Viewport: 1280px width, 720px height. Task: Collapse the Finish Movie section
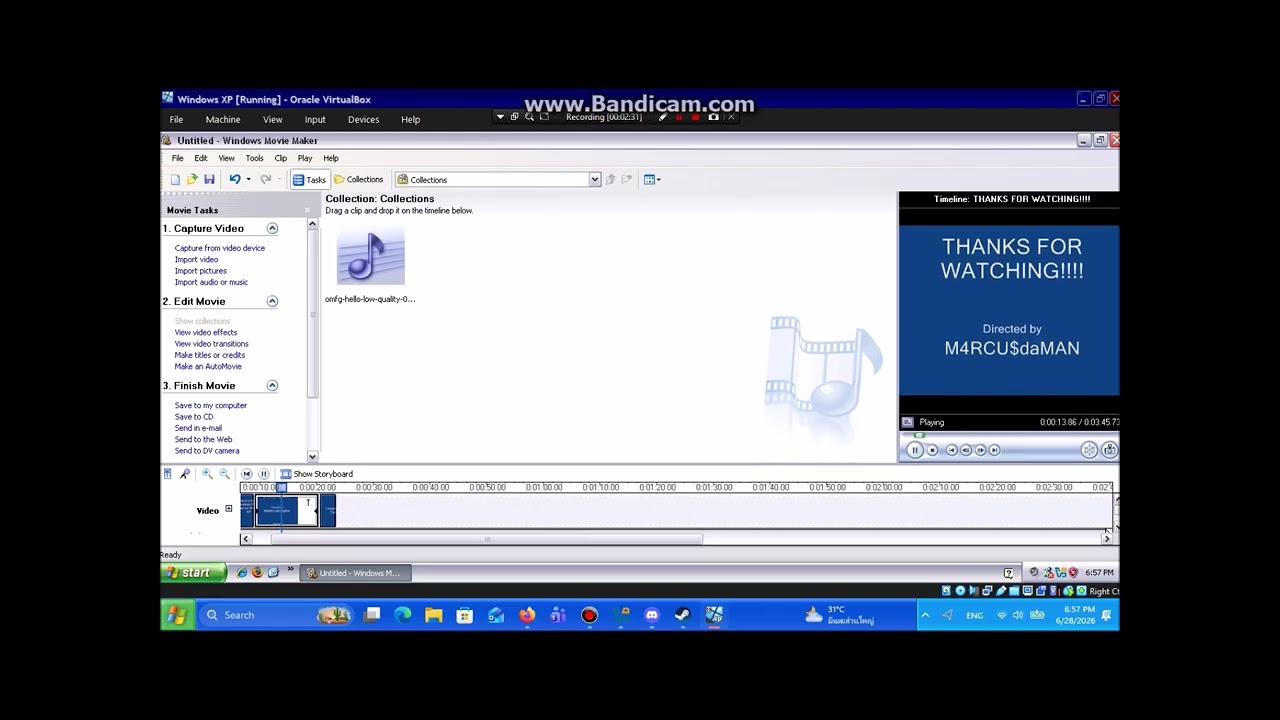click(272, 386)
